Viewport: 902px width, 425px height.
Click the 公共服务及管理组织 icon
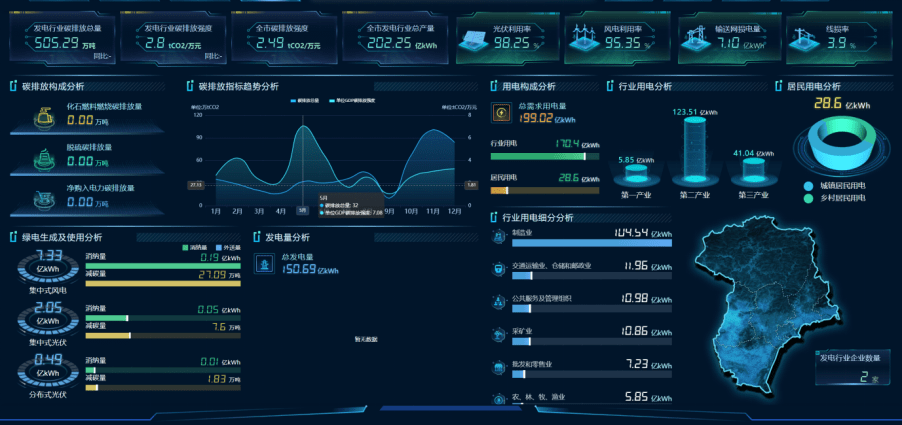(500, 300)
